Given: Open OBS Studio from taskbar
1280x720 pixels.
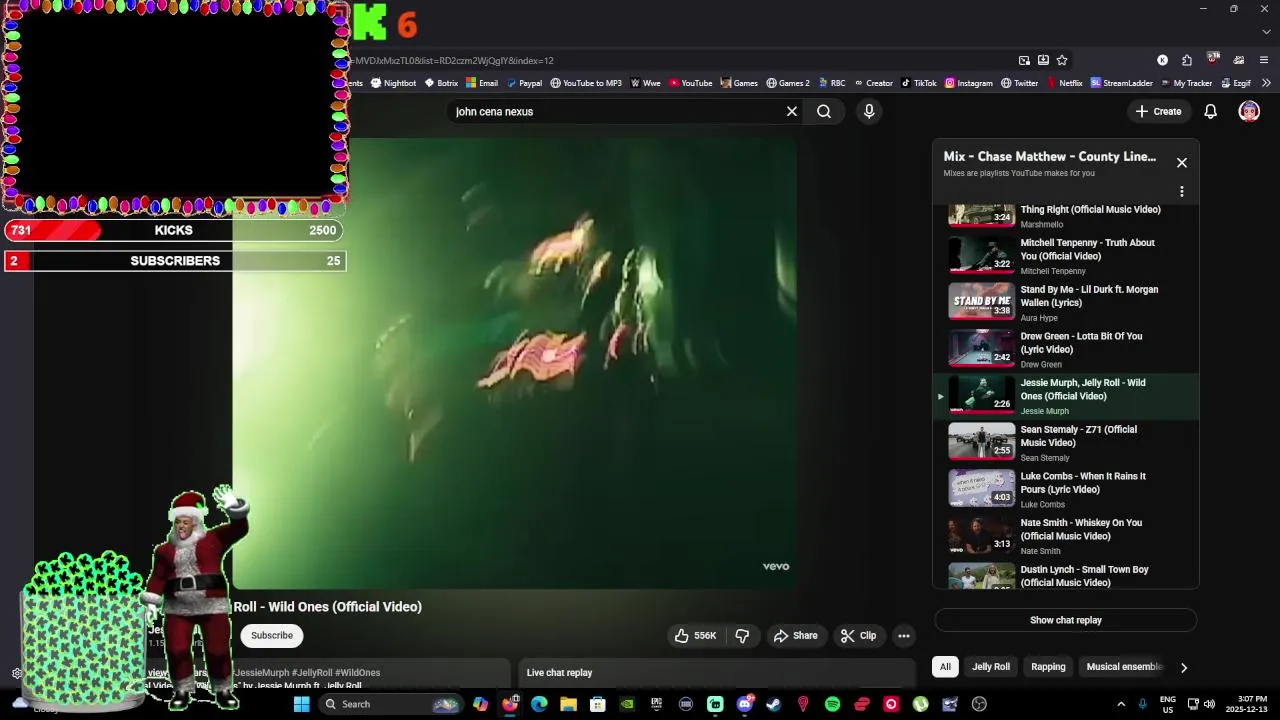Looking at the screenshot, I should pos(979,704).
